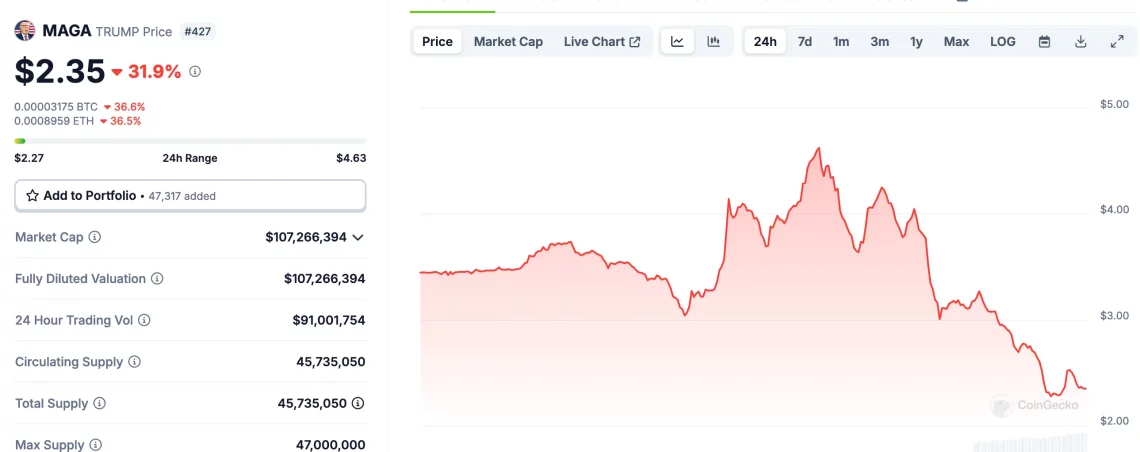Viewport: 1140px width, 452px height.
Task: Expand Market Cap details chevron
Action: [358, 237]
